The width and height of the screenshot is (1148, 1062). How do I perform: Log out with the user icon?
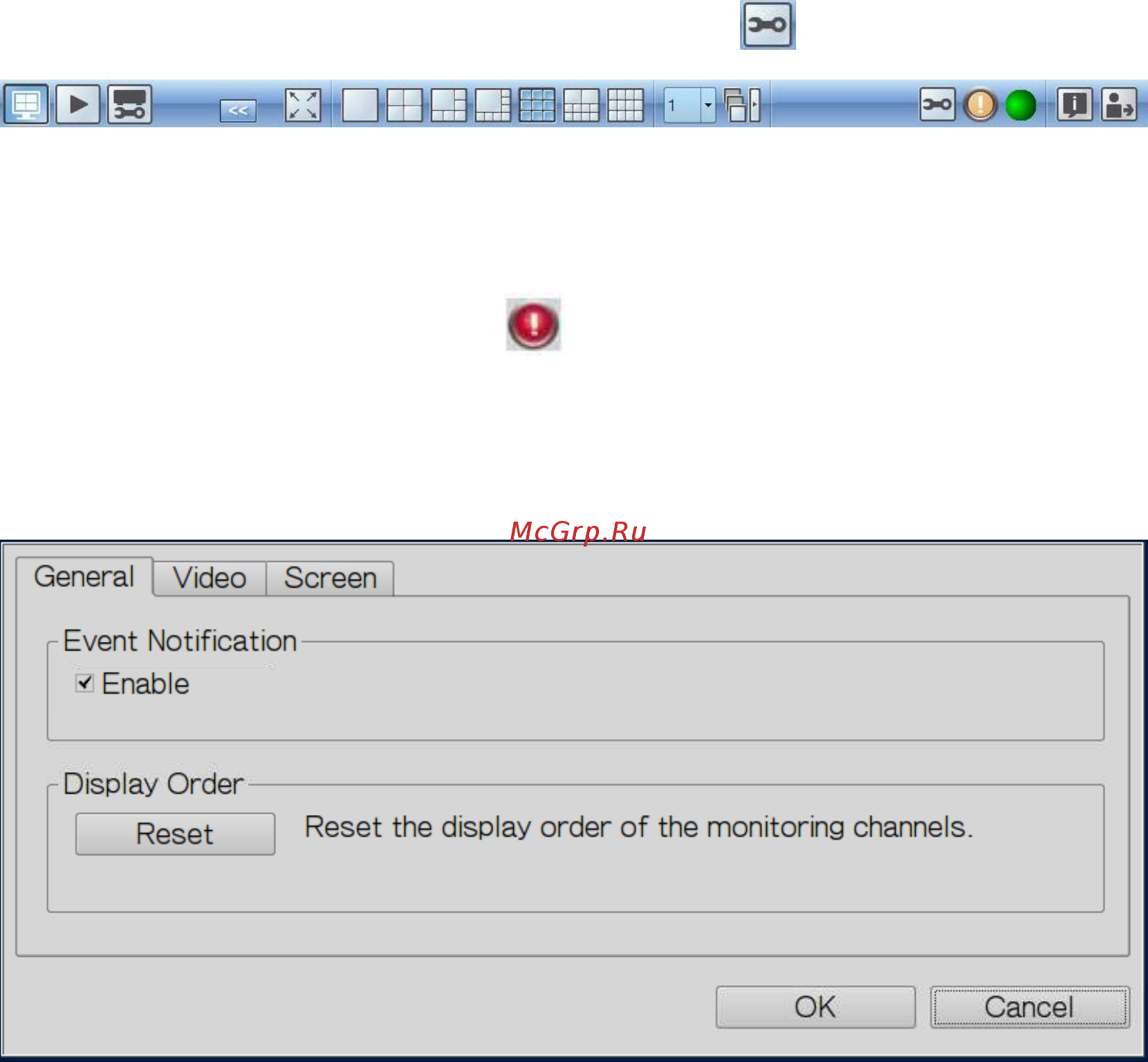[x=1119, y=104]
